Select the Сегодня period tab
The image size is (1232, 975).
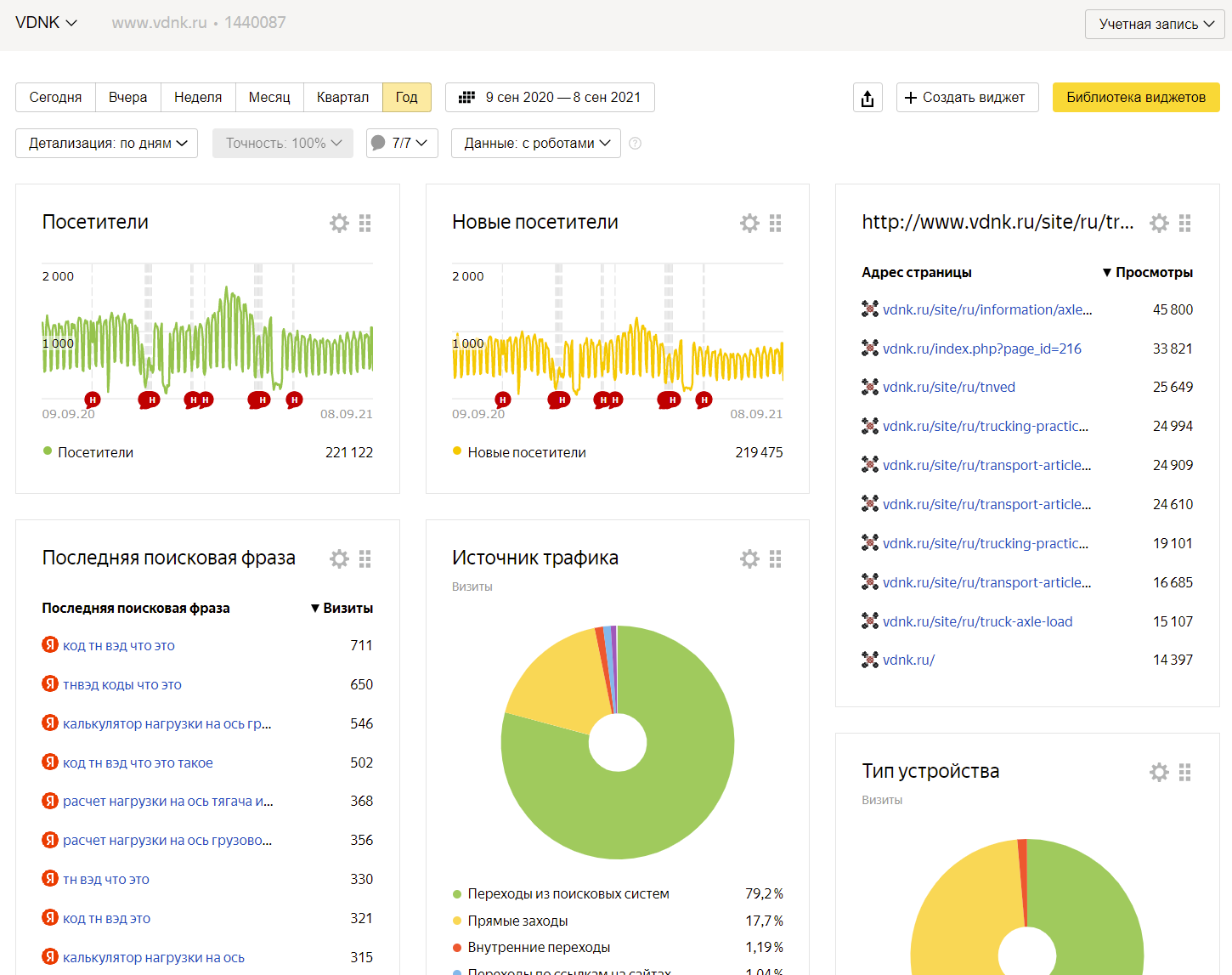click(55, 98)
